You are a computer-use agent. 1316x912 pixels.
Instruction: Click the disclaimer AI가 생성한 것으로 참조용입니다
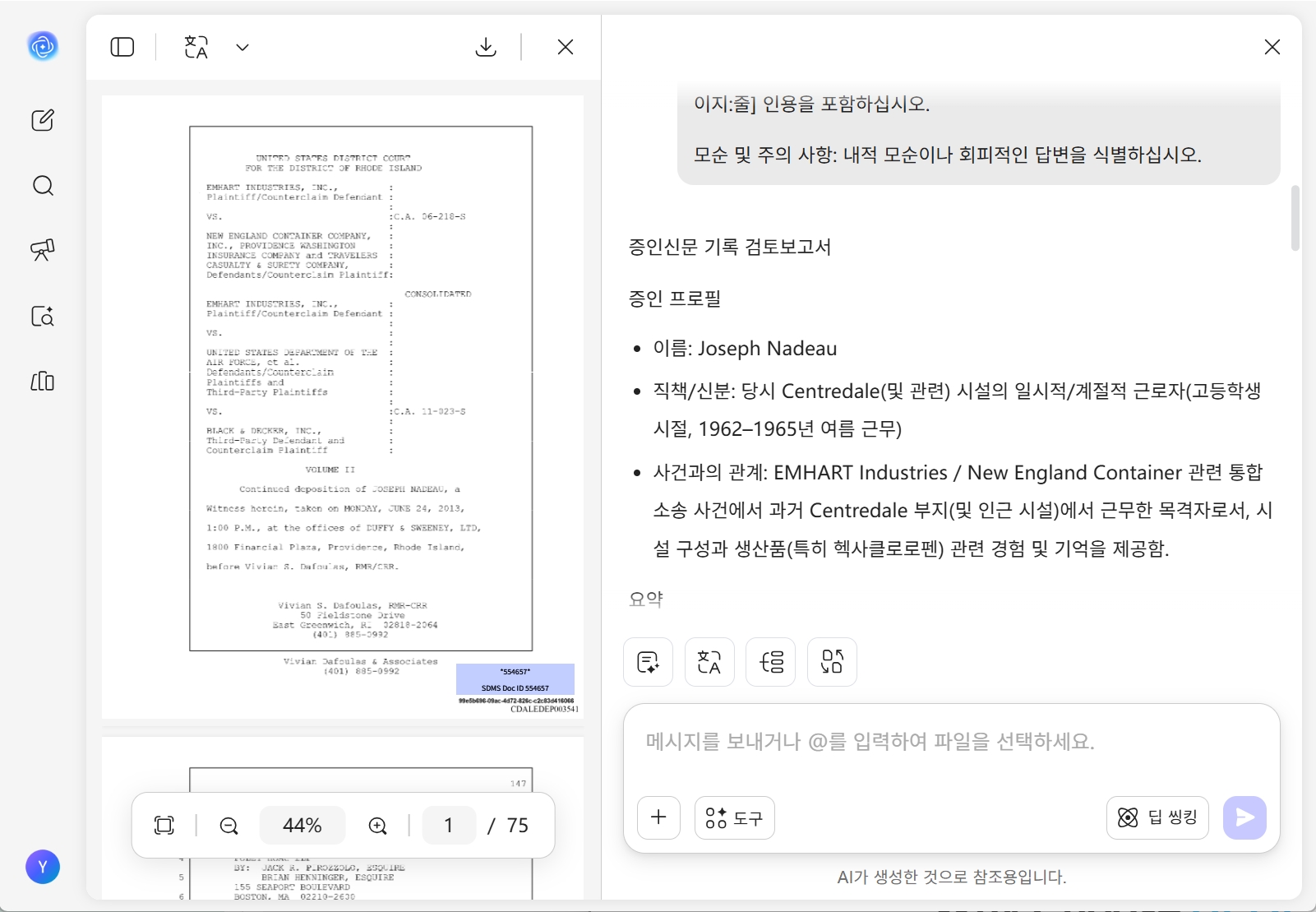tap(952, 877)
